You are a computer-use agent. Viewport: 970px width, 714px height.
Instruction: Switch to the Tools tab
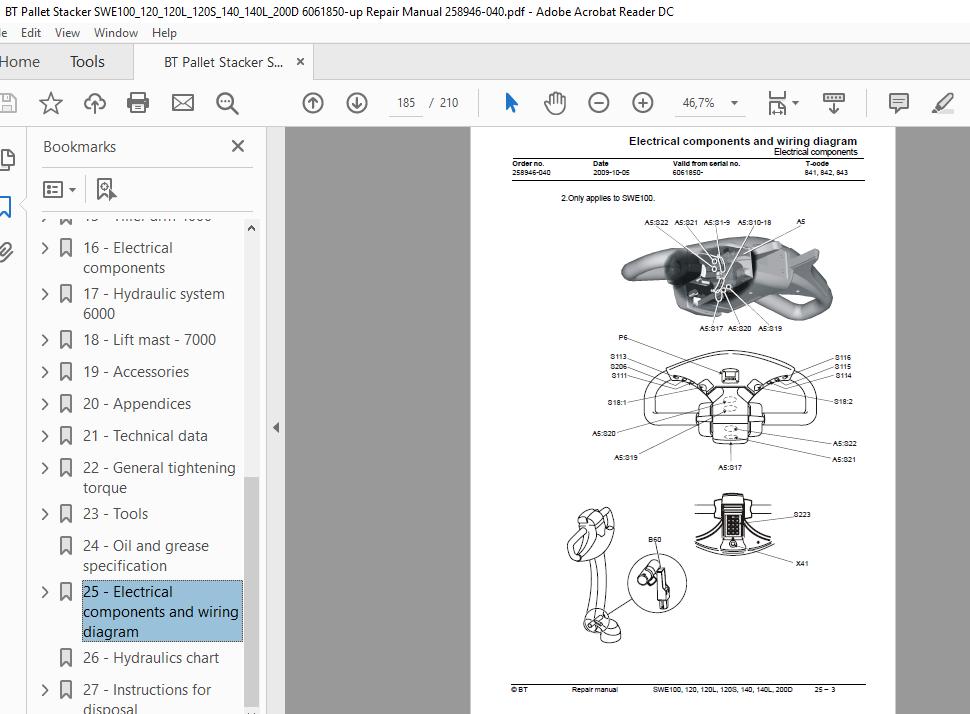click(87, 62)
